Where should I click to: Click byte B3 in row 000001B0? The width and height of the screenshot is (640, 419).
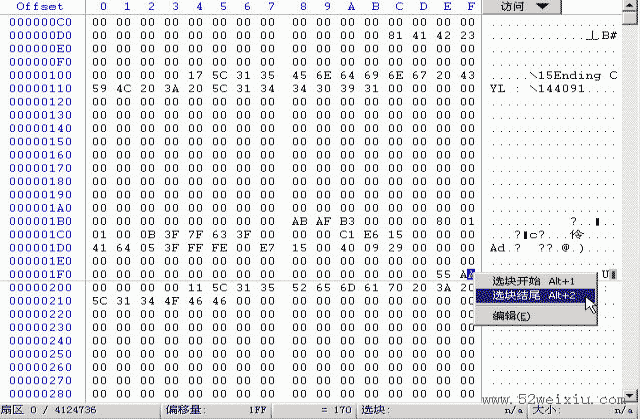(347, 221)
